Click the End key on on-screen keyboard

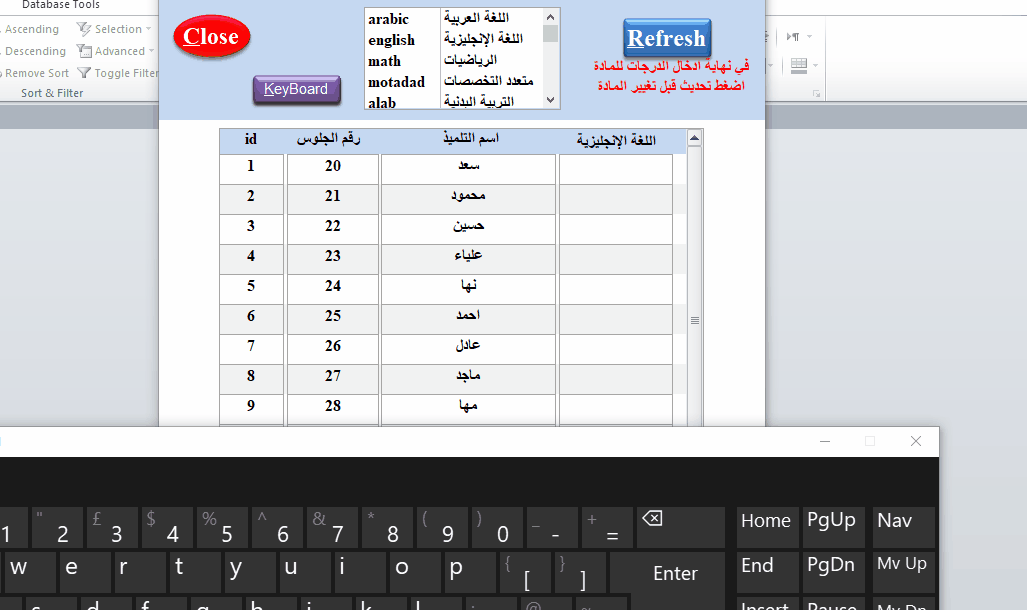click(x=768, y=572)
